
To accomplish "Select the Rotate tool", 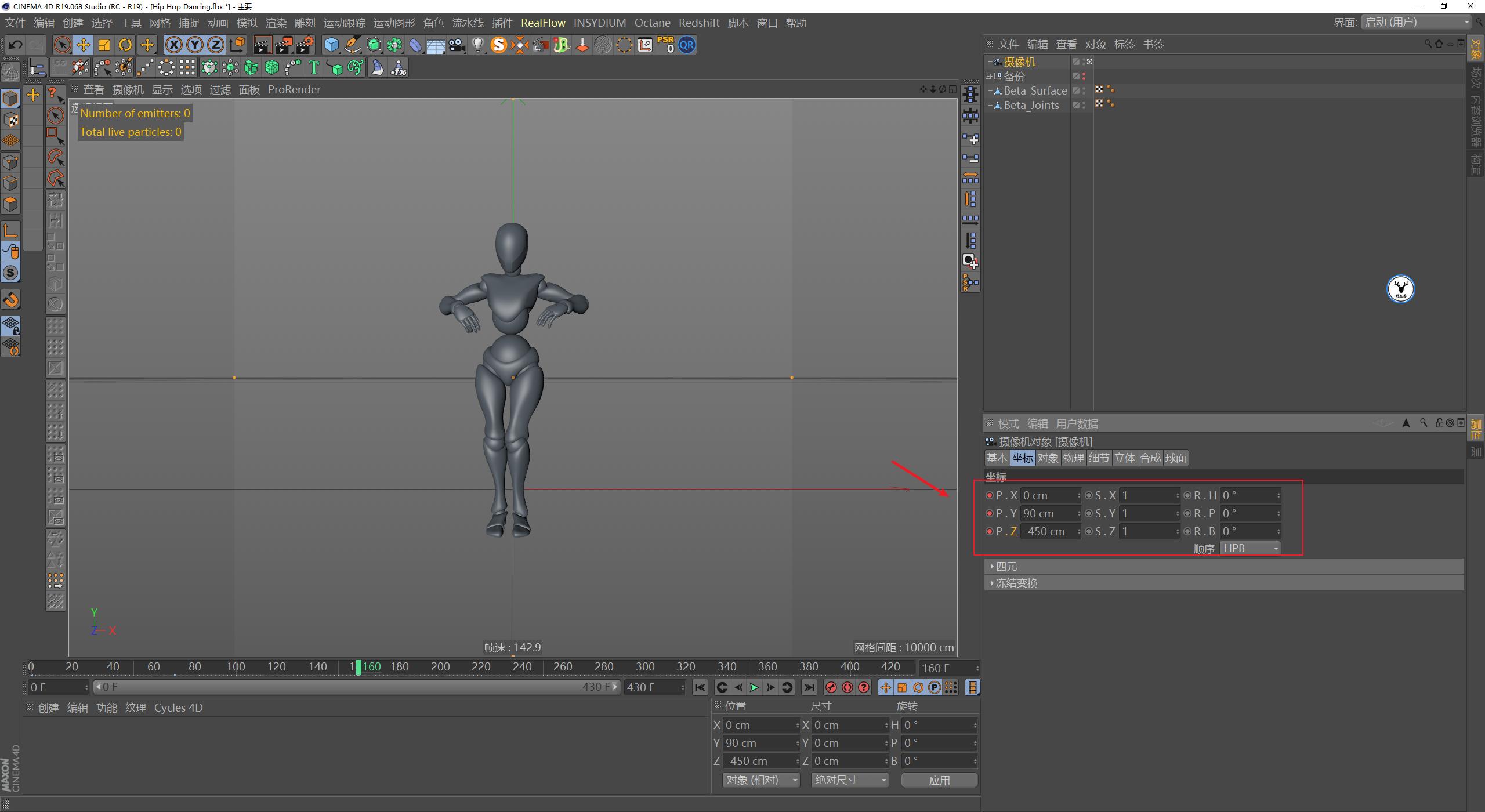I will 125,45.
